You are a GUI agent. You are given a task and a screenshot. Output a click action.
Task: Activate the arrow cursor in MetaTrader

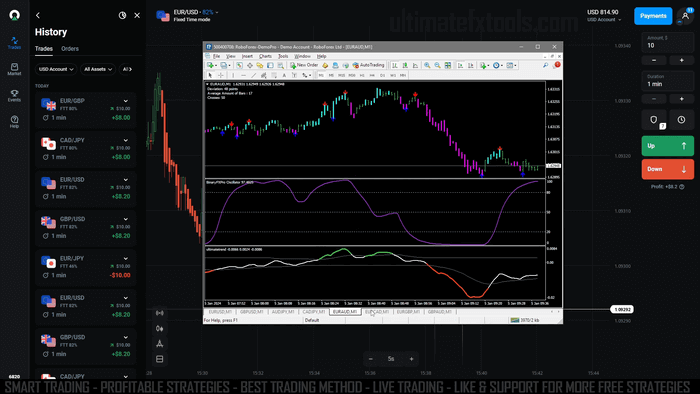[x=210, y=75]
